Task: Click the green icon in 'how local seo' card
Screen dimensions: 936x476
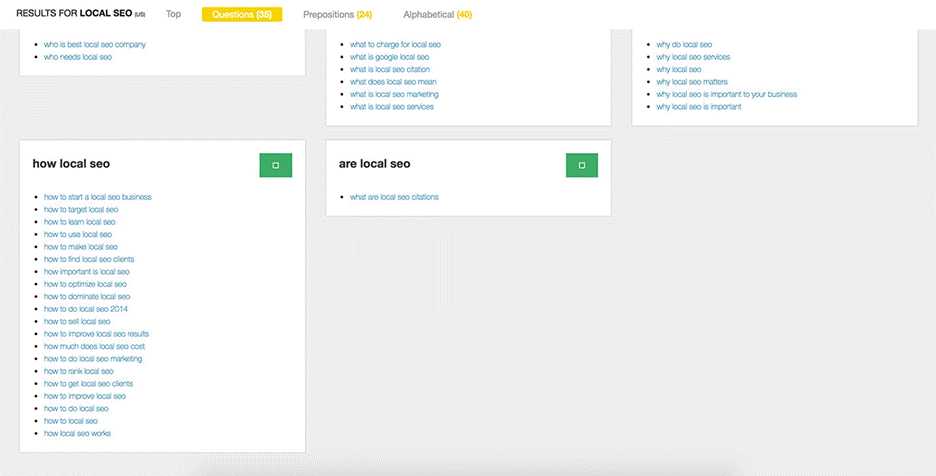Action: (x=275, y=166)
